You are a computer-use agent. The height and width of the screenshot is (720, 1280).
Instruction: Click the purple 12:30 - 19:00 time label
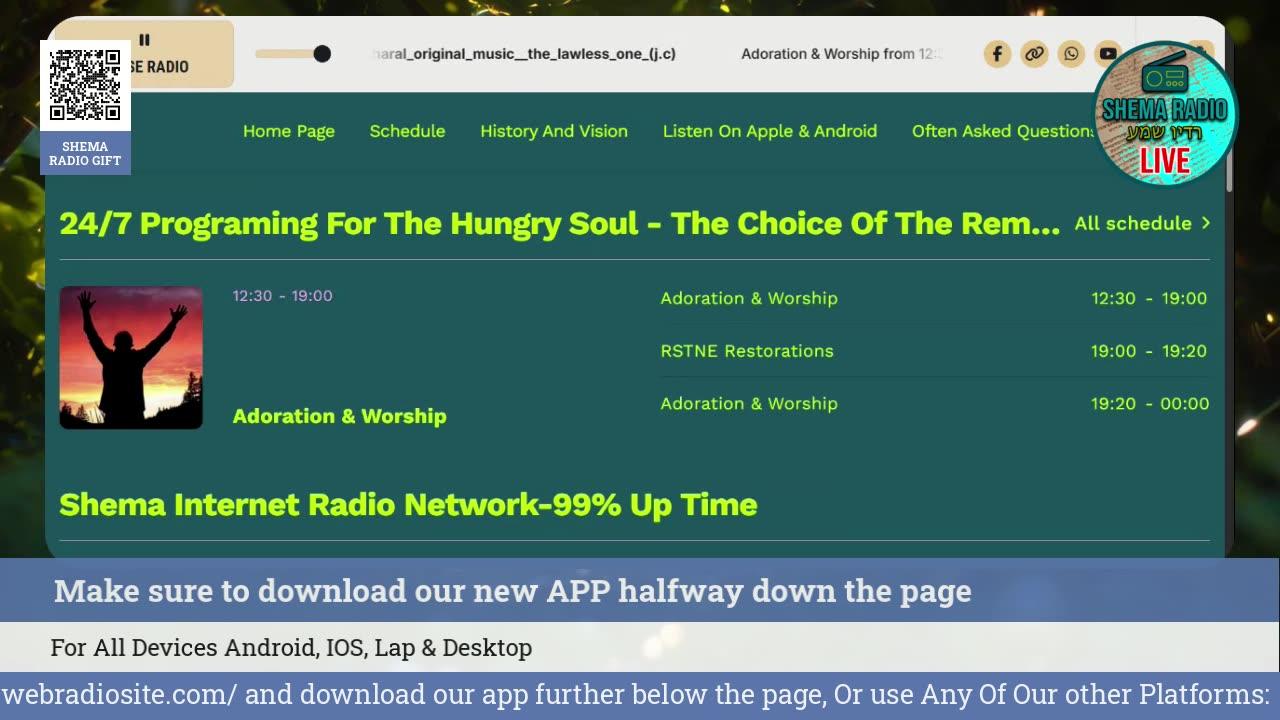point(283,296)
